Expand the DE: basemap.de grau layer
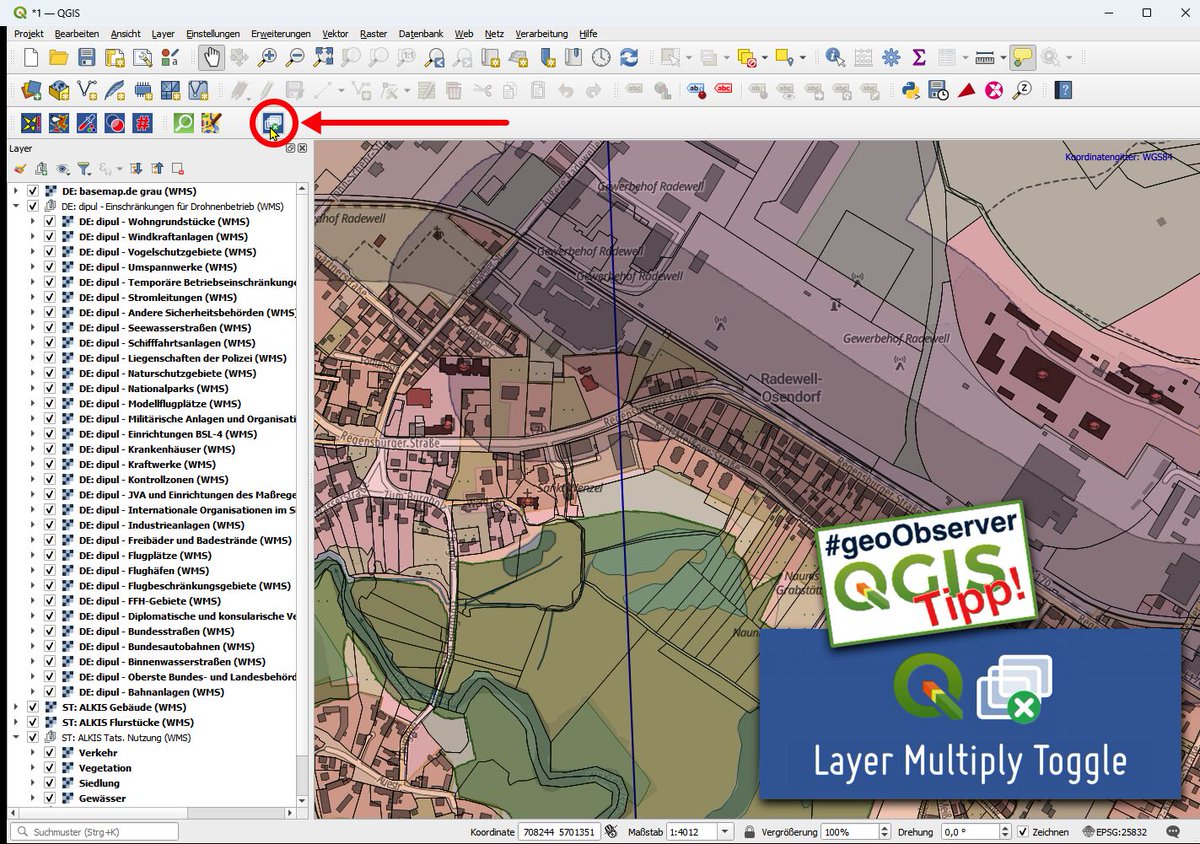Viewport: 1200px width, 844px height. (x=16, y=191)
